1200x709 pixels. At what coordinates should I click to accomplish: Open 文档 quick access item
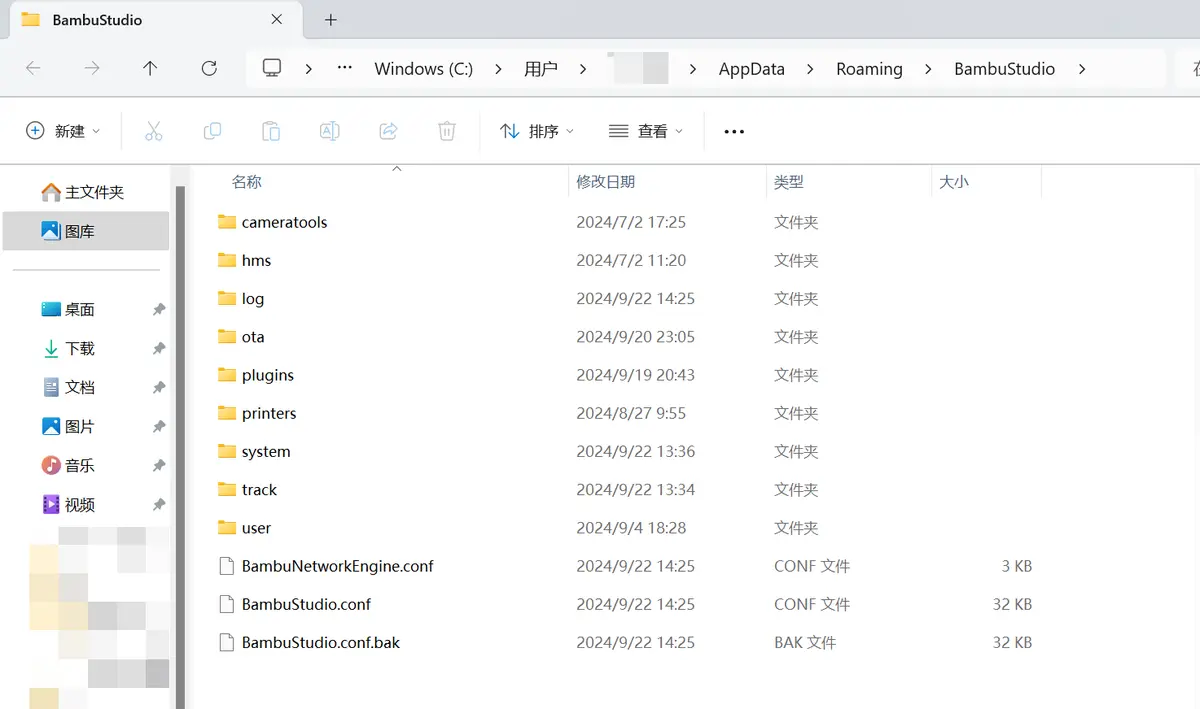[68, 388]
